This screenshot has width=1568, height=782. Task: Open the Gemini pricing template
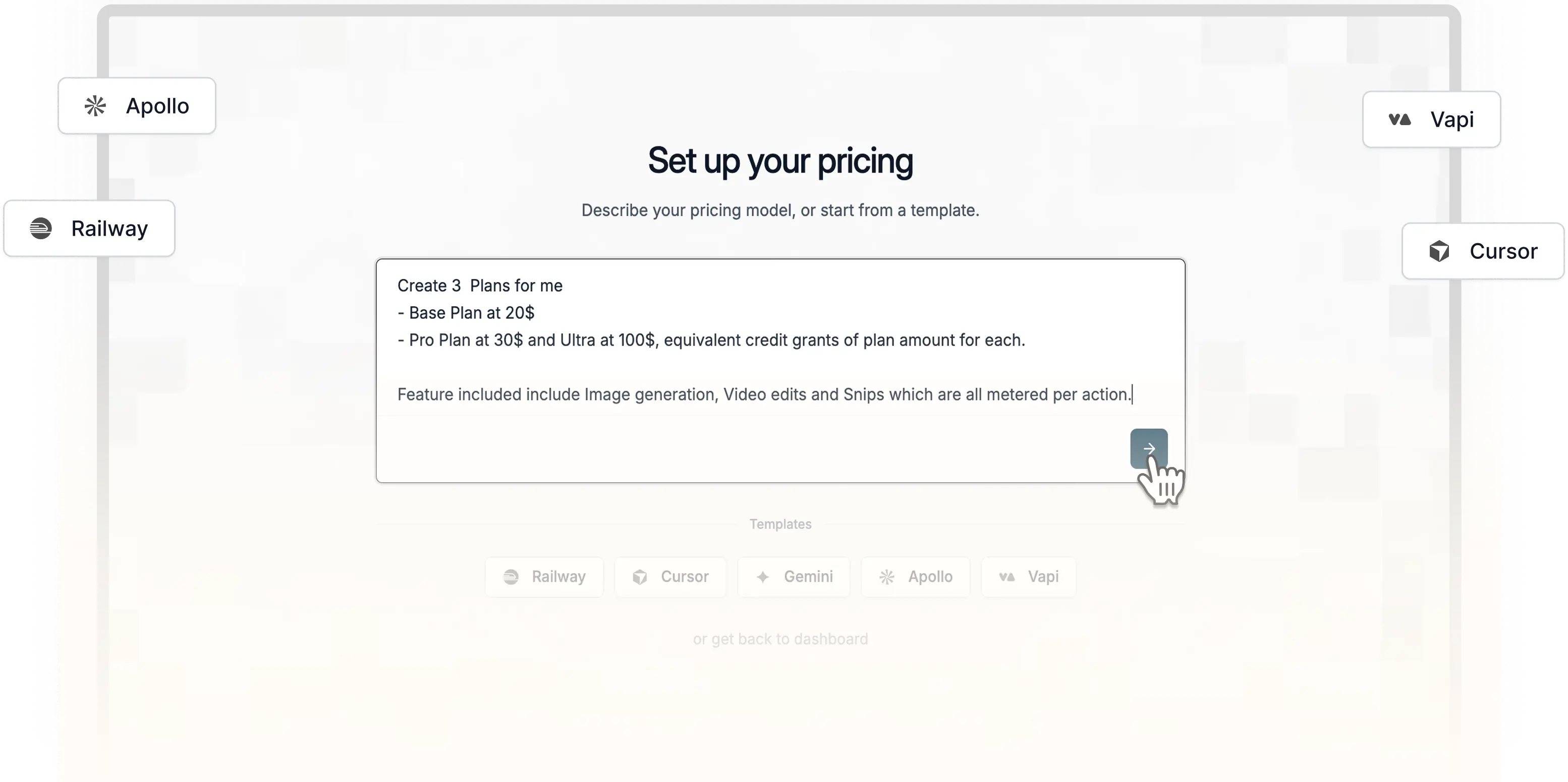[794, 576]
